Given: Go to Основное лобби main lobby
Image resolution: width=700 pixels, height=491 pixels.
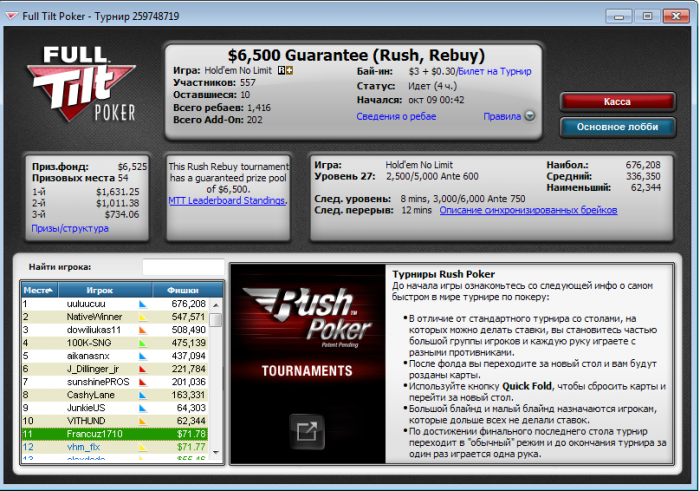Looking at the screenshot, I should coord(617,127).
